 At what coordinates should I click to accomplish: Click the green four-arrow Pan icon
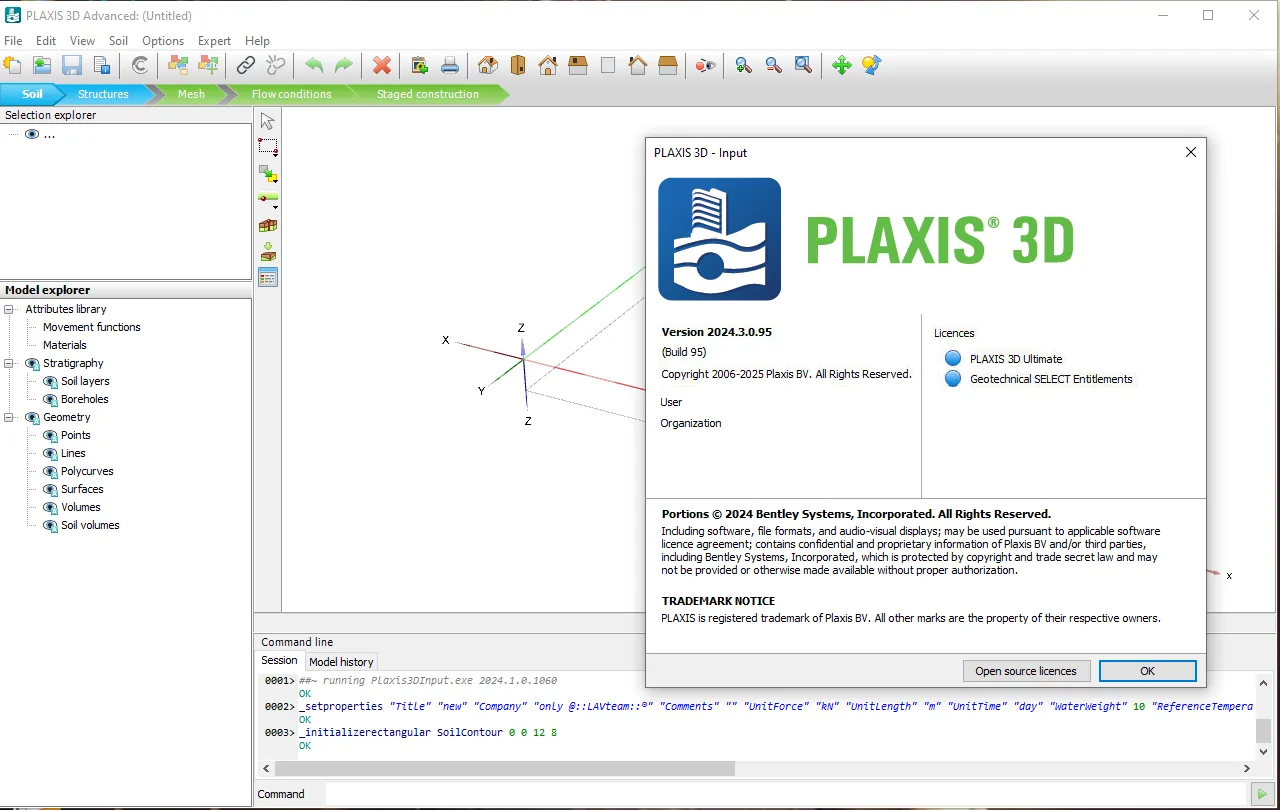pos(841,65)
